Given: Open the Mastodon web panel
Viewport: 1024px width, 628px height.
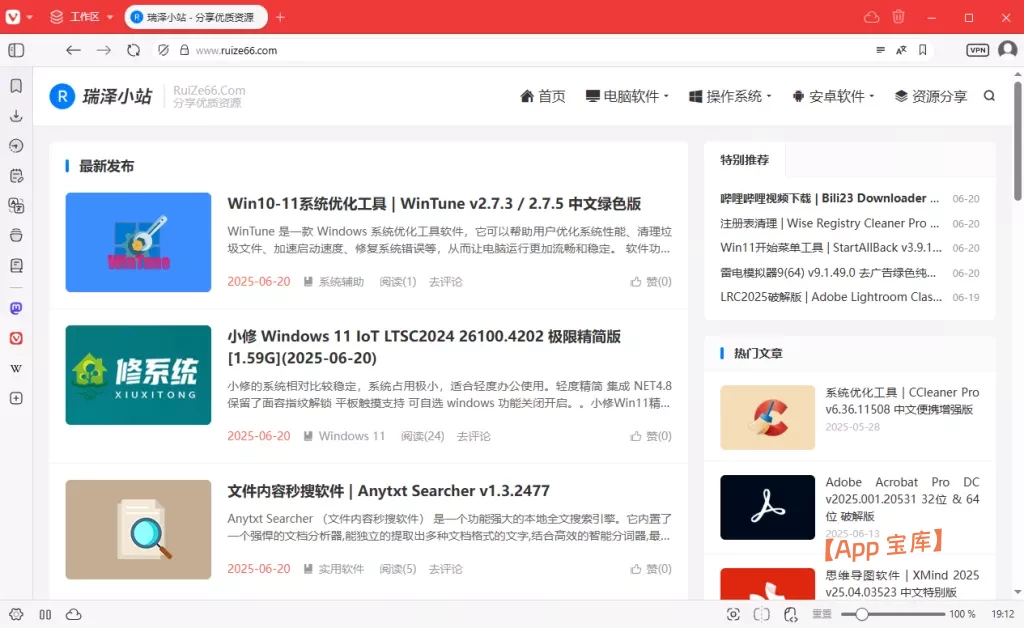Looking at the screenshot, I should pyautogui.click(x=14, y=308).
